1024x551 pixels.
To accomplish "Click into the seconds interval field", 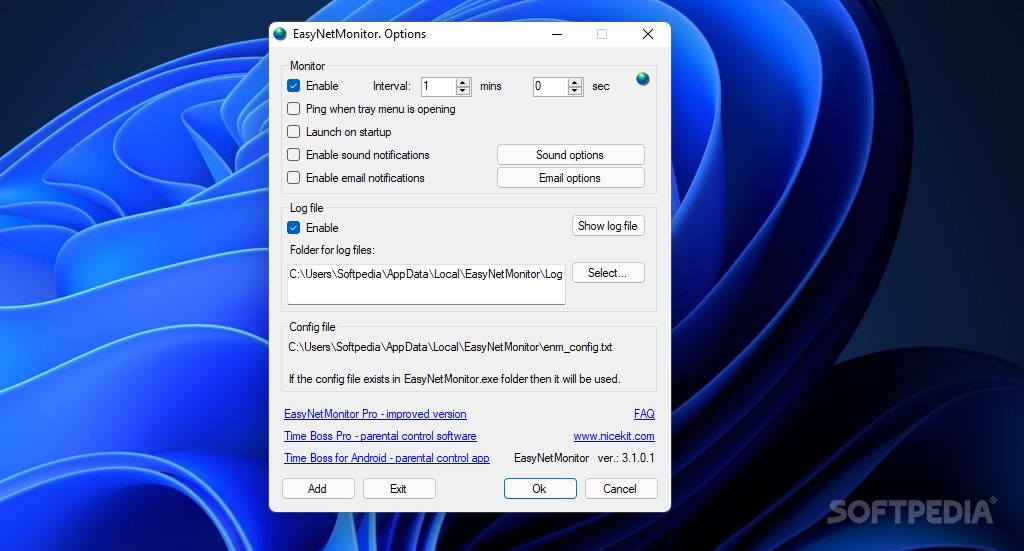I will [x=551, y=86].
